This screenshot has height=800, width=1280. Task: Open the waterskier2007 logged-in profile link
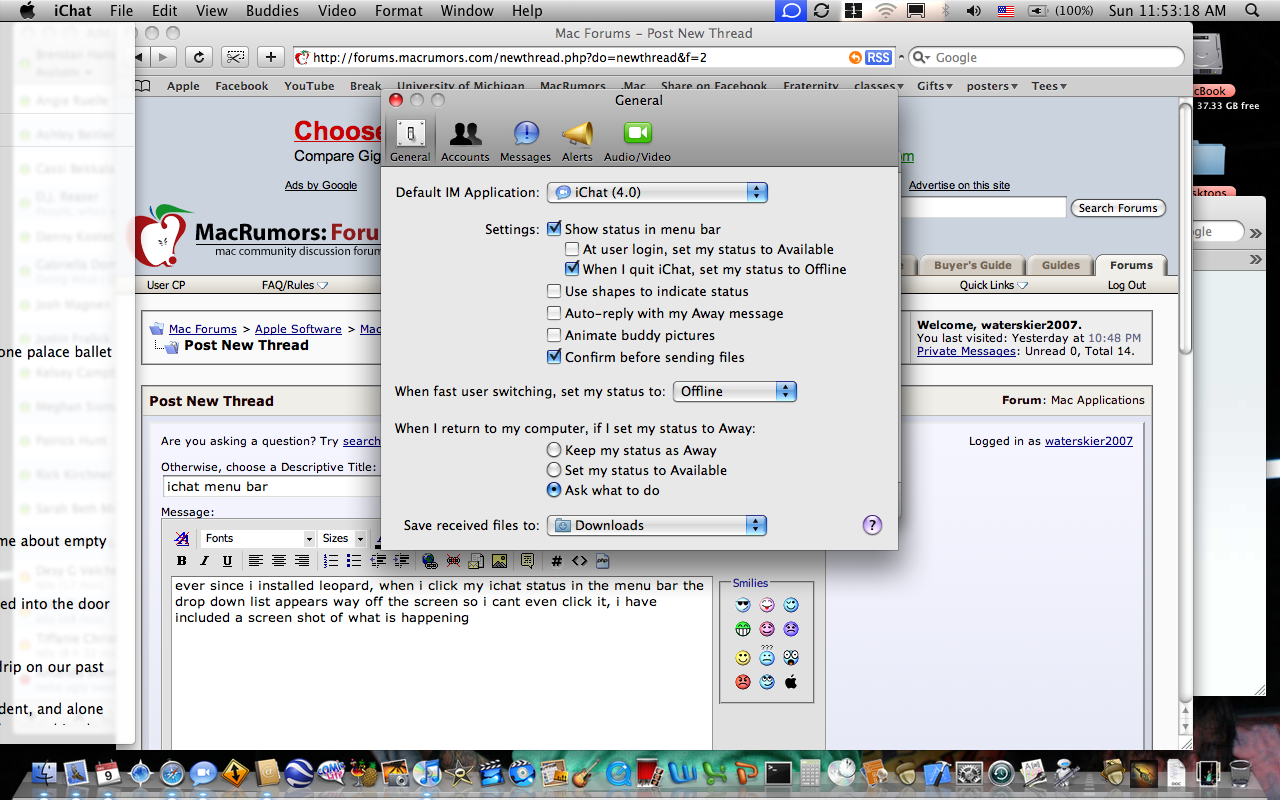(x=1089, y=441)
